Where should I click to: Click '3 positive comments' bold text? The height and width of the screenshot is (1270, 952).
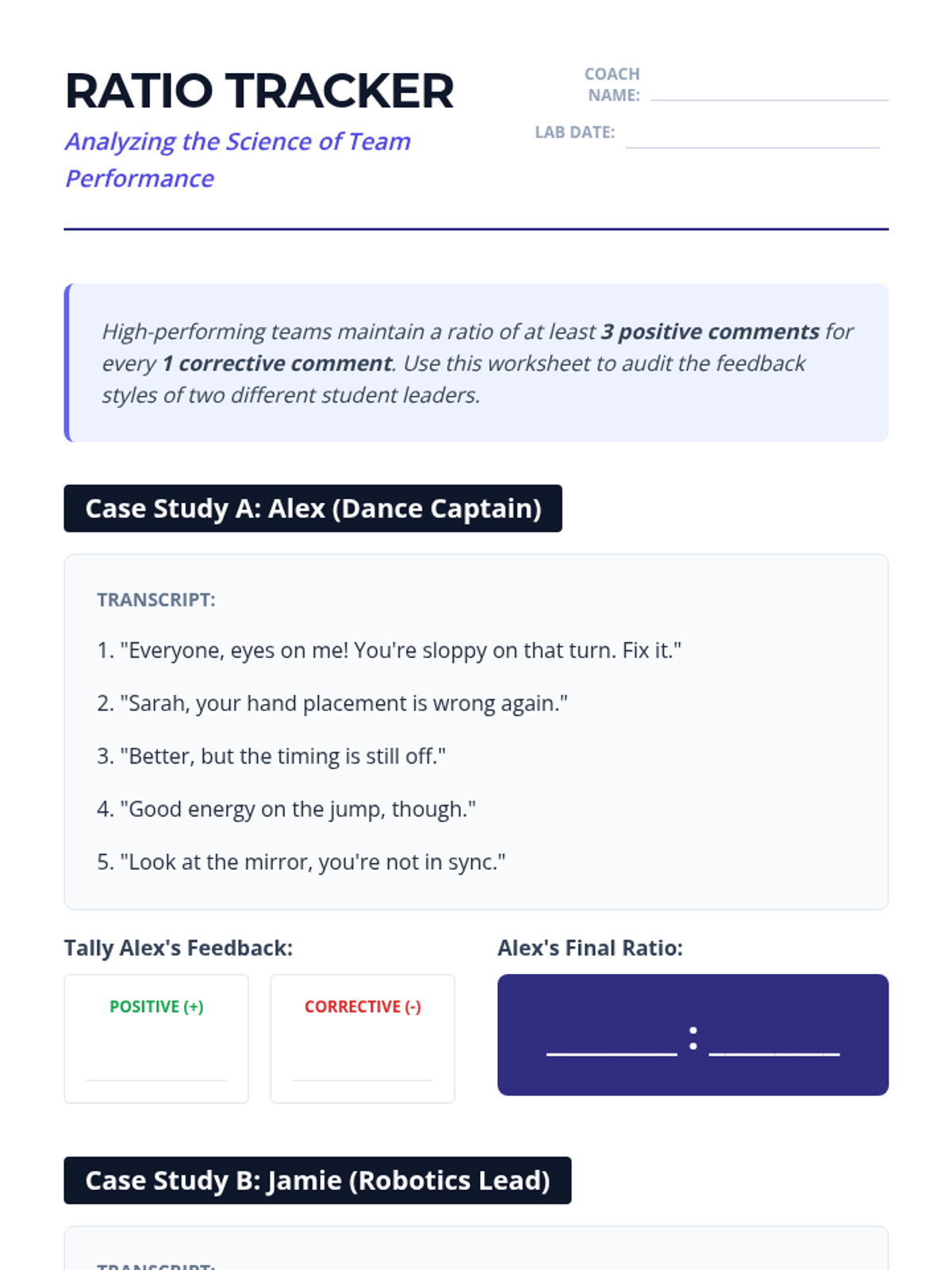coord(709,331)
